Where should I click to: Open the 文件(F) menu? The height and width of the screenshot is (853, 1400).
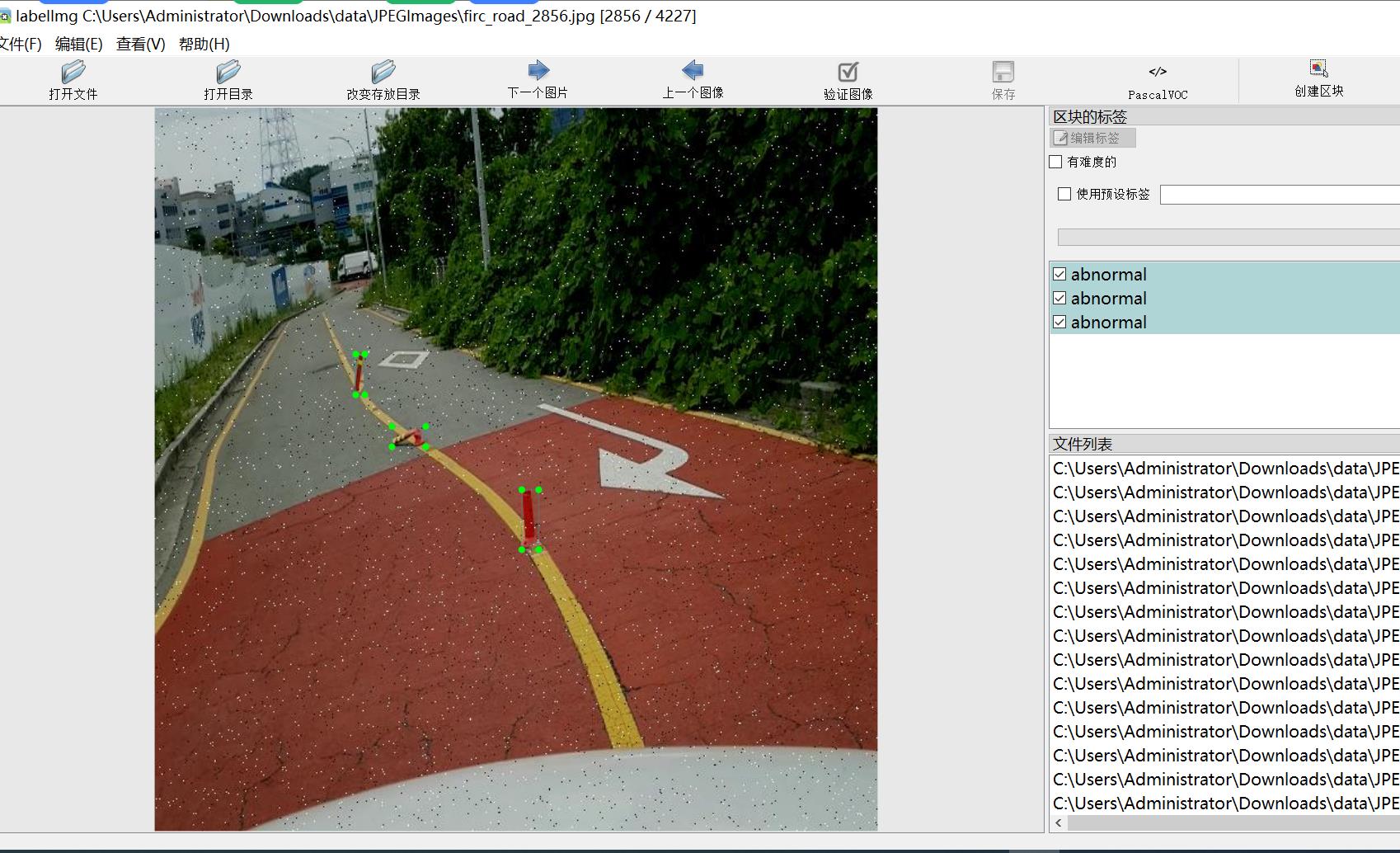point(20,44)
